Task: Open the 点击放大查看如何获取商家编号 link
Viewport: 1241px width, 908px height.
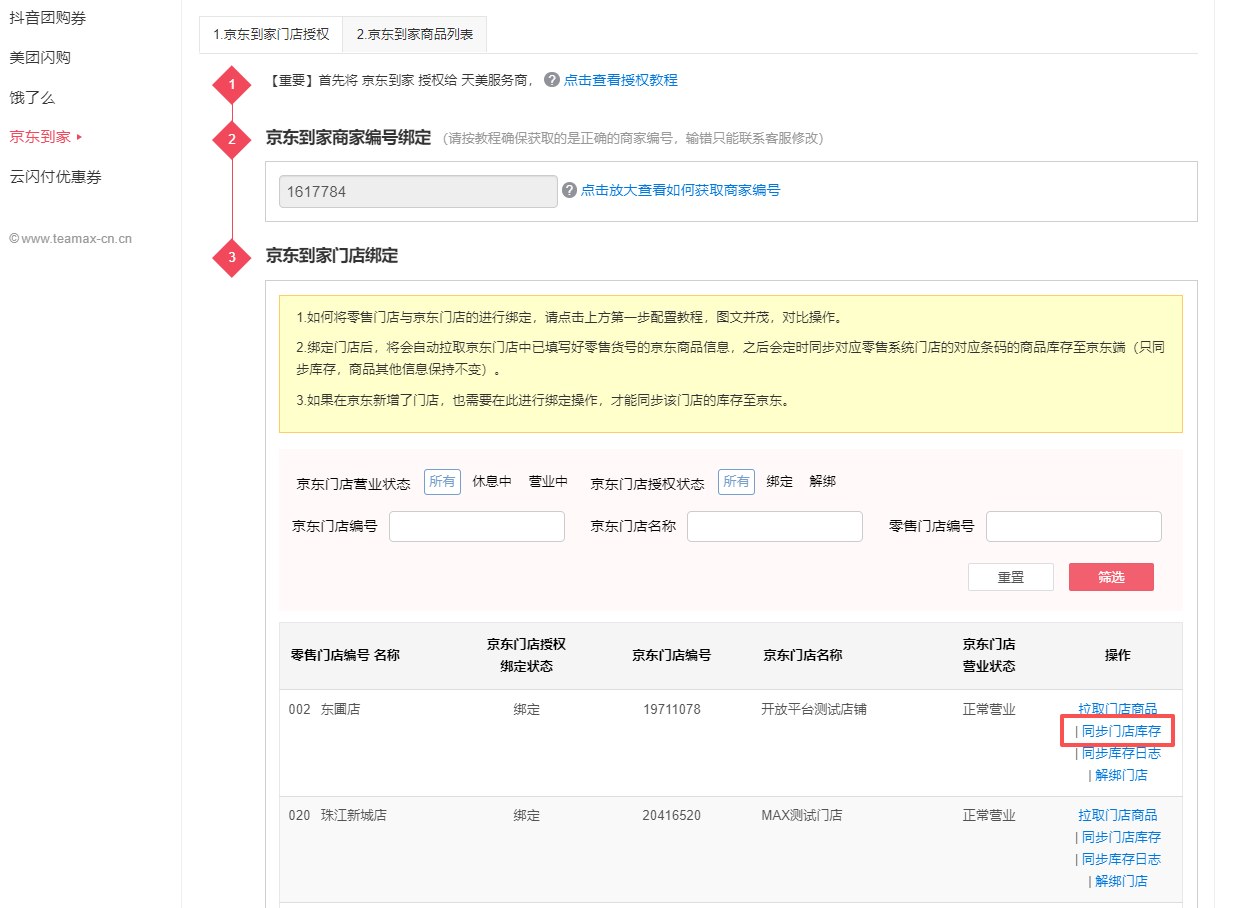Action: (681, 190)
